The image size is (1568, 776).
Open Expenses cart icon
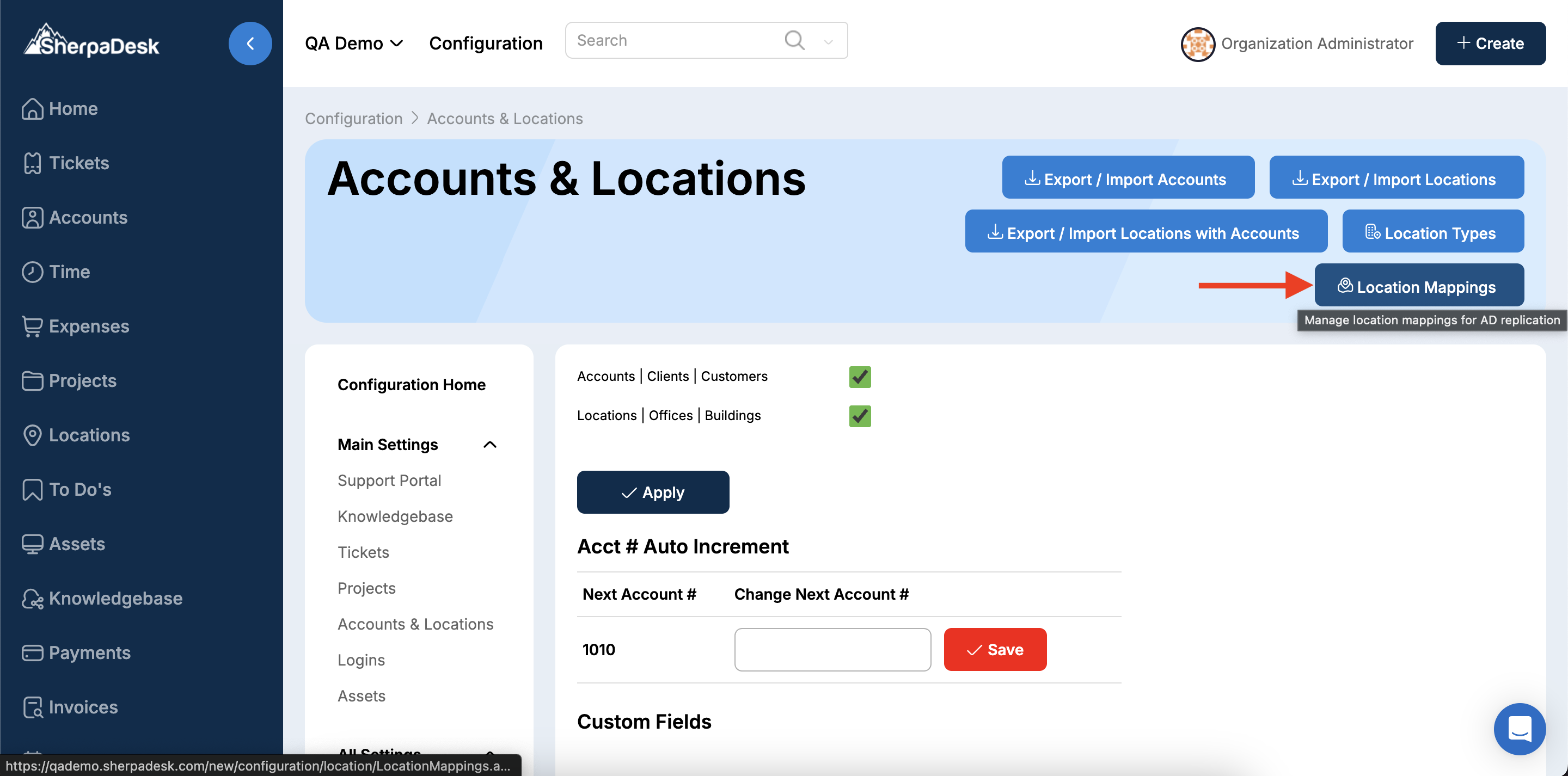[32, 326]
